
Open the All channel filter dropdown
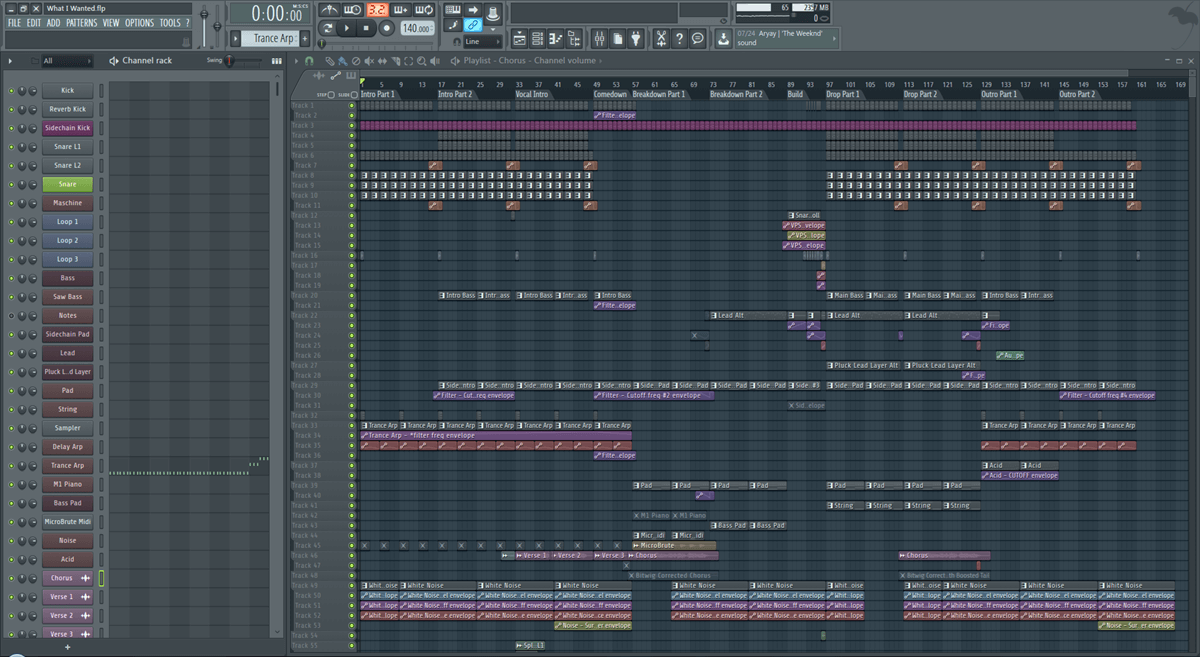click(66, 61)
